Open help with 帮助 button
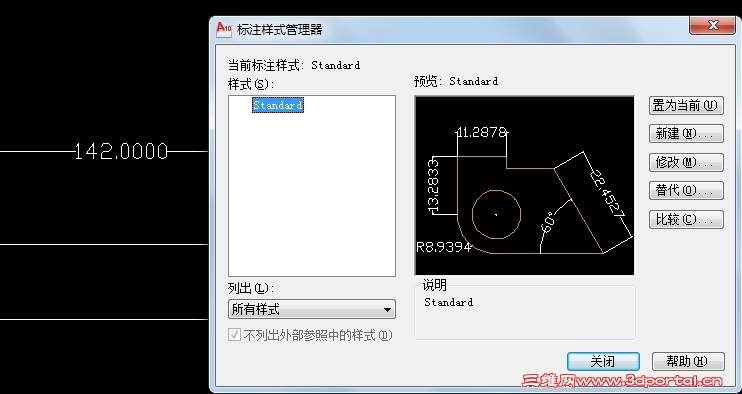Screen dimensions: 742x394 pos(688,361)
